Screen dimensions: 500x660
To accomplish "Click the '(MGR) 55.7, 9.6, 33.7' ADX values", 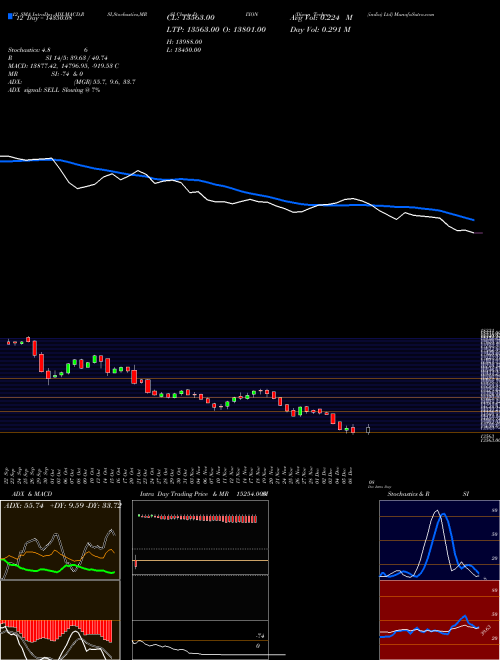I will 105,82.
